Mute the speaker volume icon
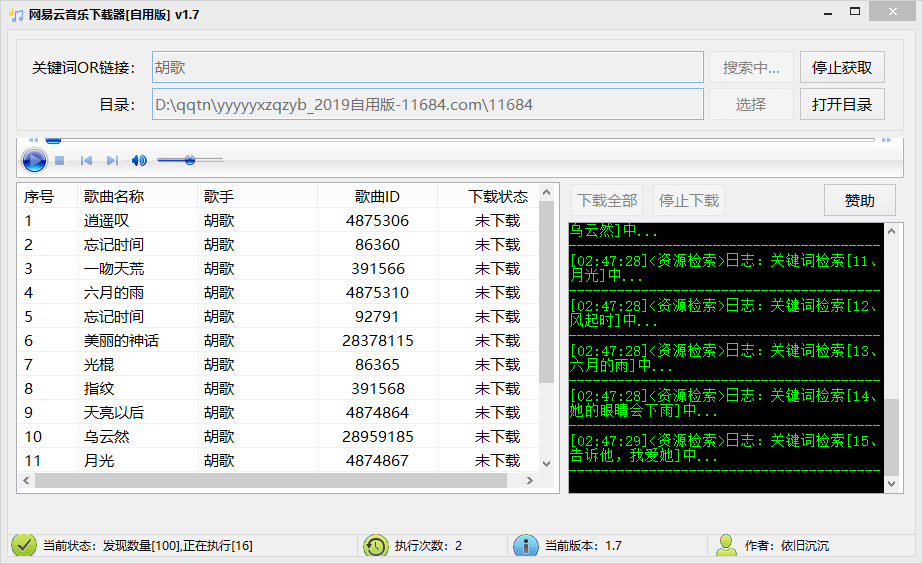 (139, 160)
